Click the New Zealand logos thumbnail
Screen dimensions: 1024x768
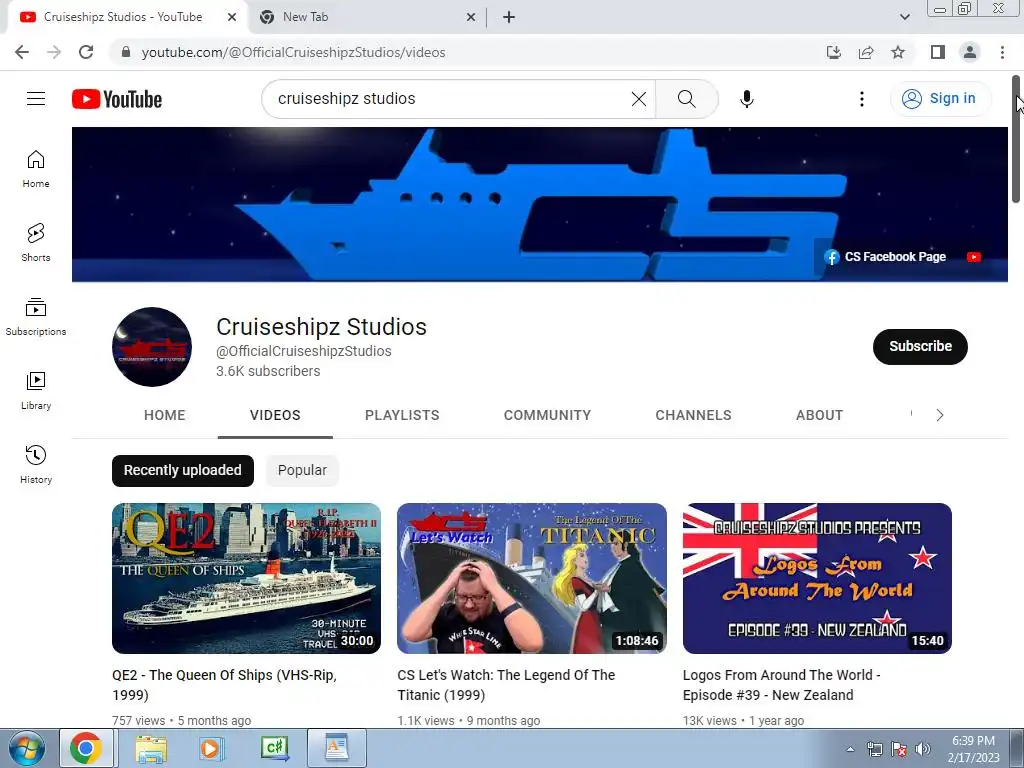tap(817, 578)
